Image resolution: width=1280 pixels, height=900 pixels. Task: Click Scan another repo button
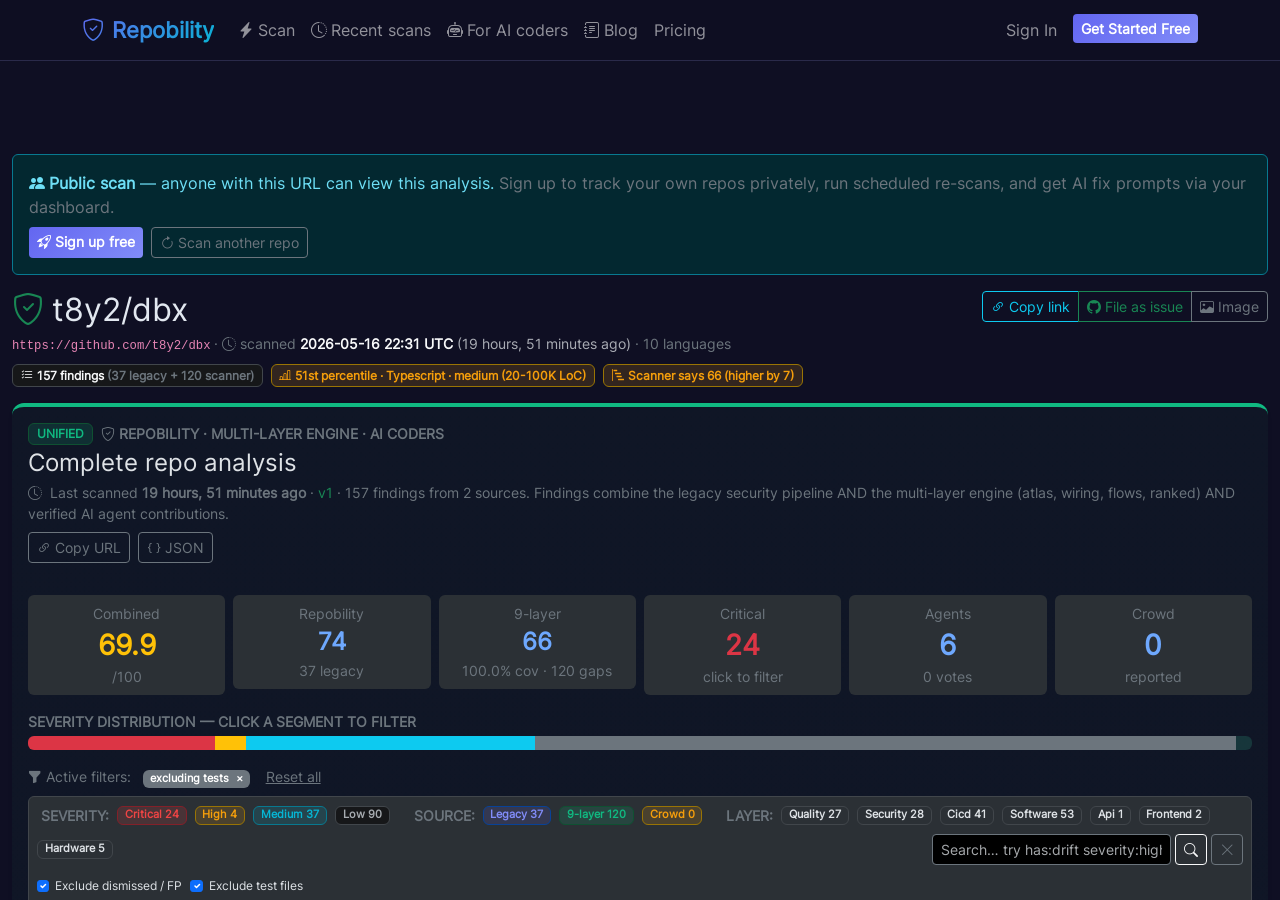229,242
